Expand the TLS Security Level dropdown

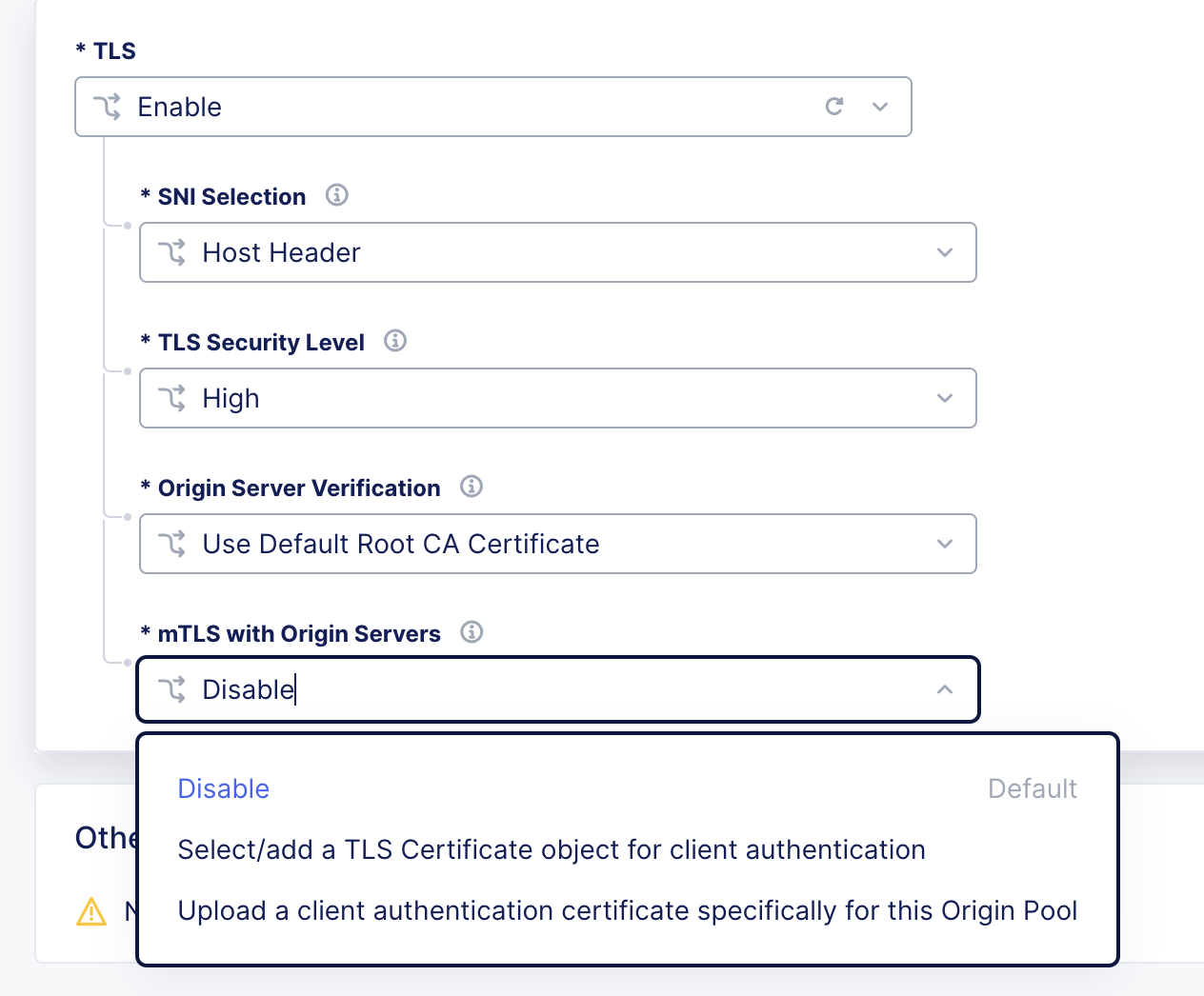[x=944, y=398]
